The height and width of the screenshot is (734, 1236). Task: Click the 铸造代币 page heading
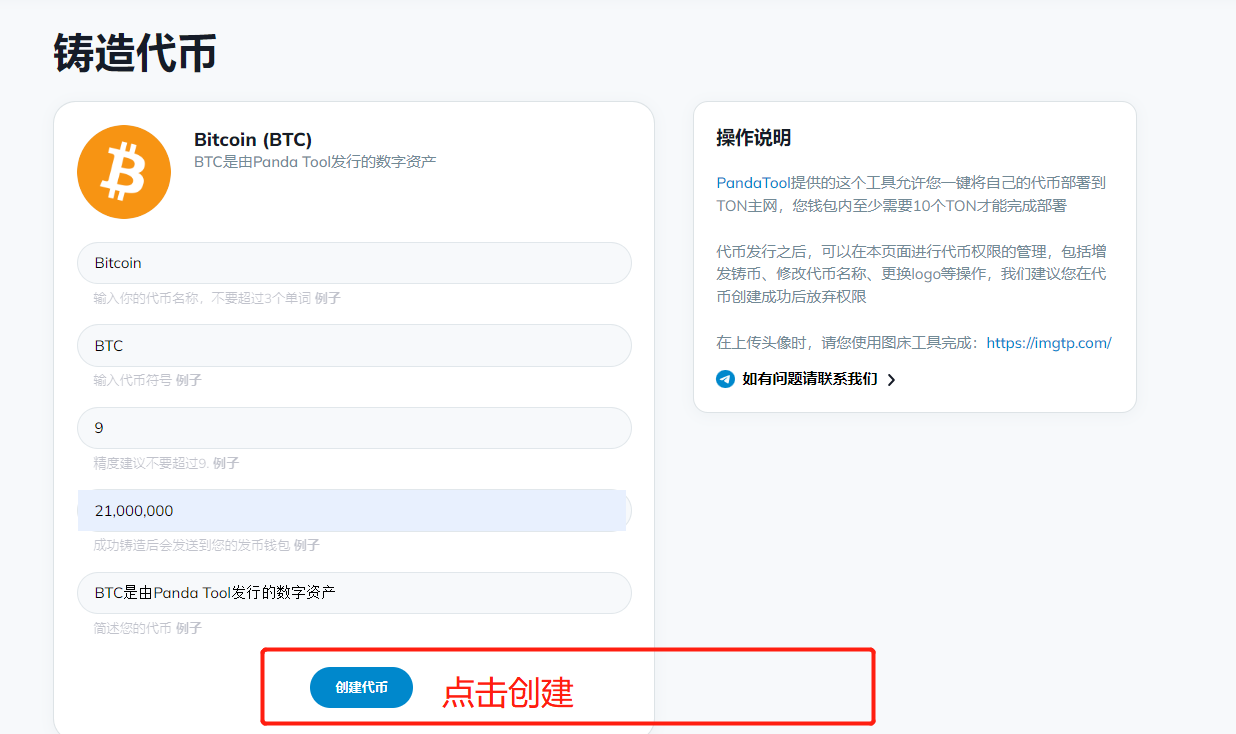(135, 53)
